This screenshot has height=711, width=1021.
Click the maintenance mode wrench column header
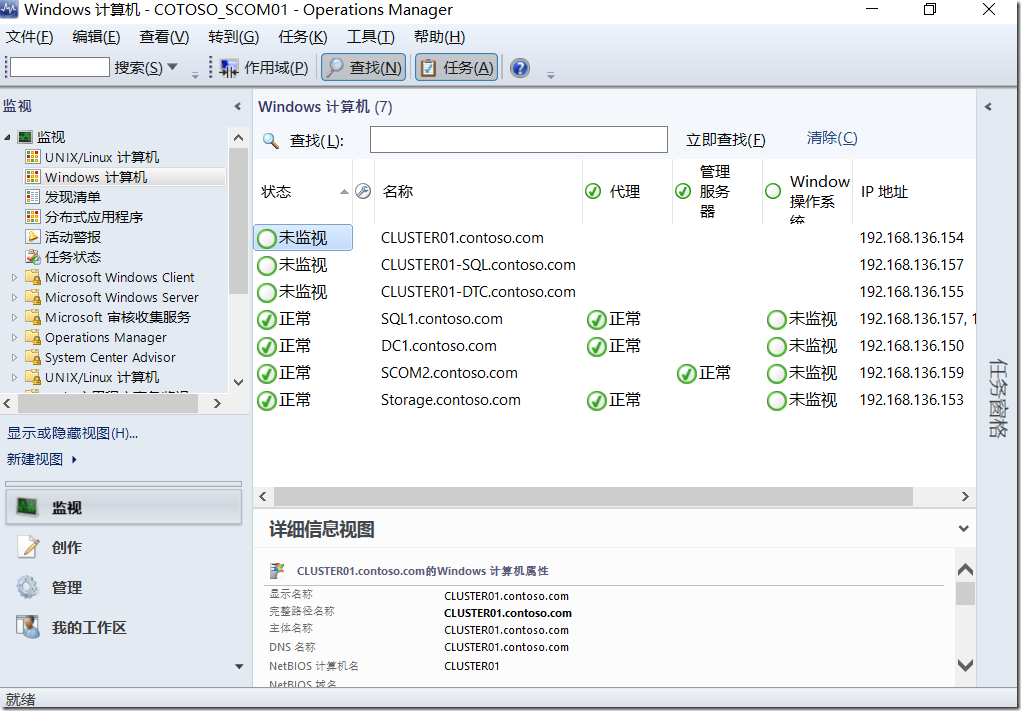pos(363,191)
